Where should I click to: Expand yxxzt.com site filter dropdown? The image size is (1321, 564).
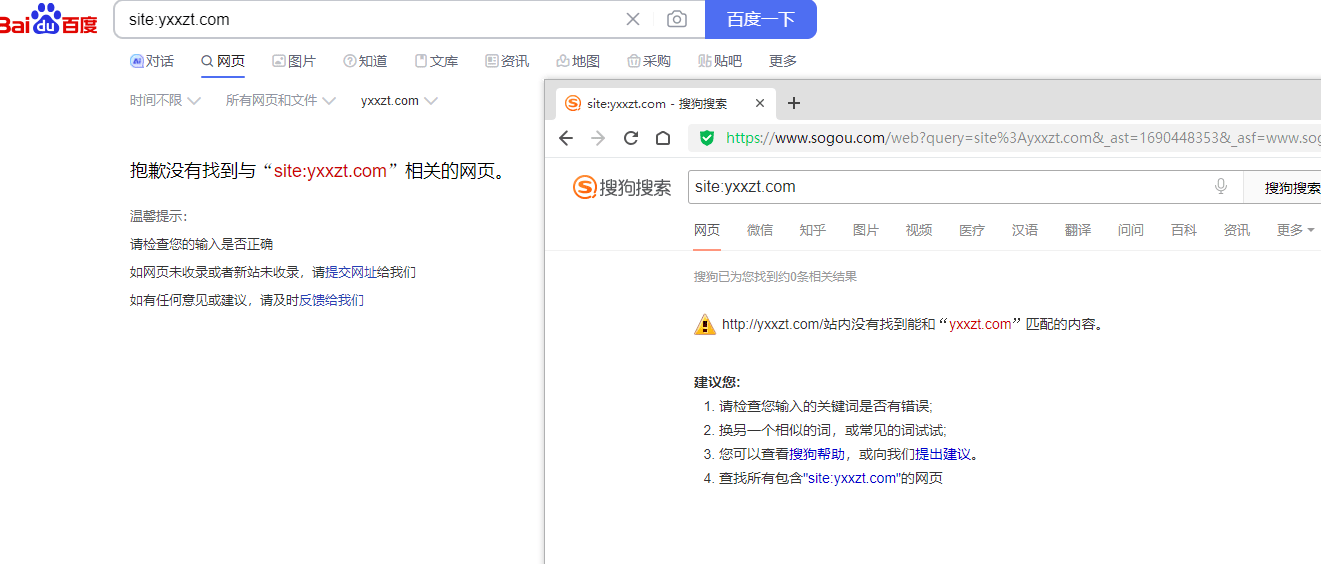pyautogui.click(x=399, y=100)
